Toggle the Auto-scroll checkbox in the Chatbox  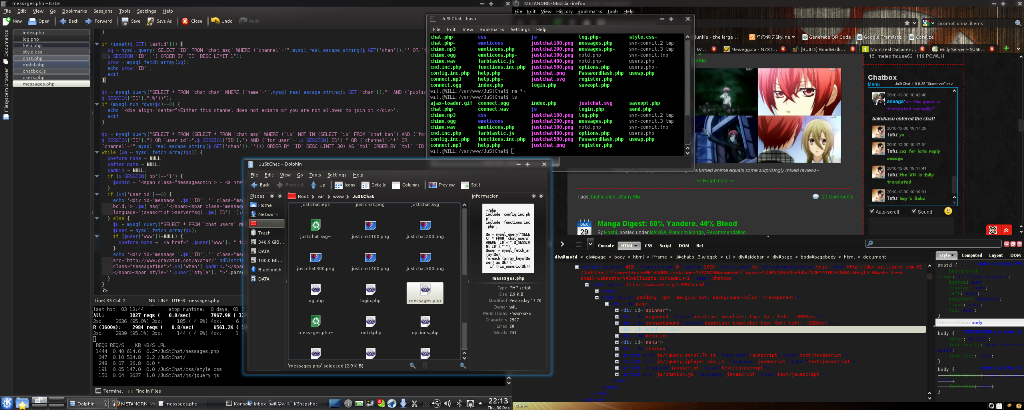pos(872,212)
